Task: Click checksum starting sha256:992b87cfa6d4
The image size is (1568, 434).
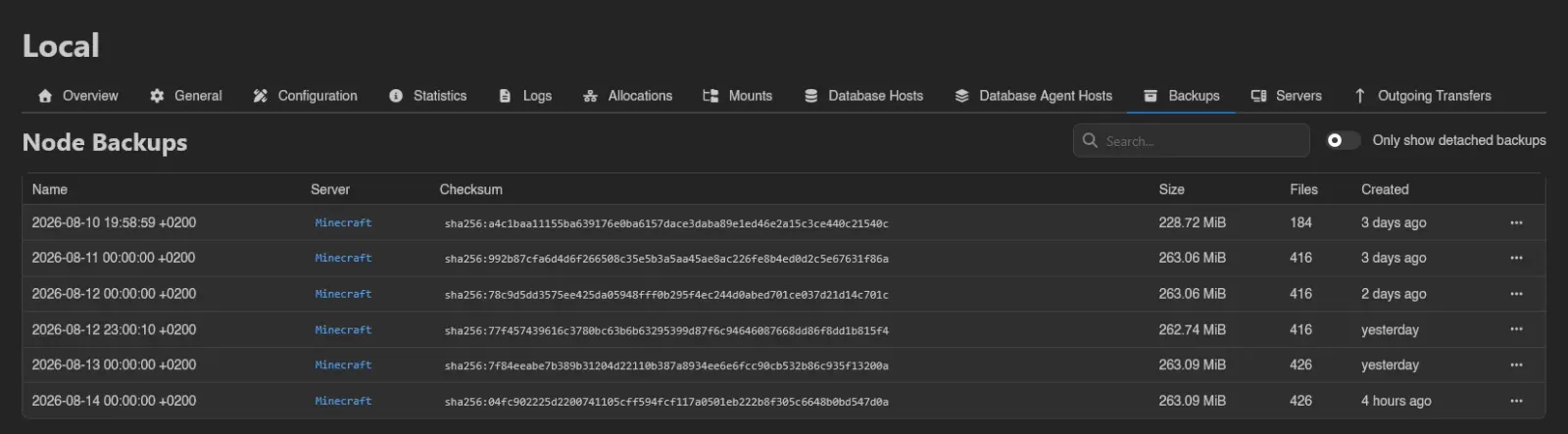Action: pos(666,260)
